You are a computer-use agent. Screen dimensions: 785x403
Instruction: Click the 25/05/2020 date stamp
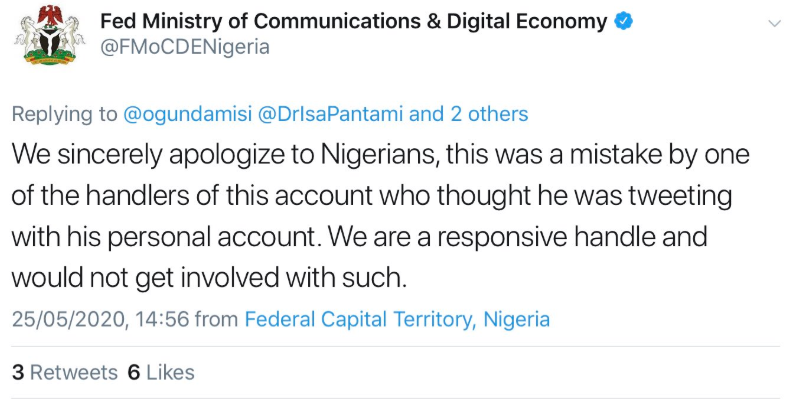[x=68, y=319]
